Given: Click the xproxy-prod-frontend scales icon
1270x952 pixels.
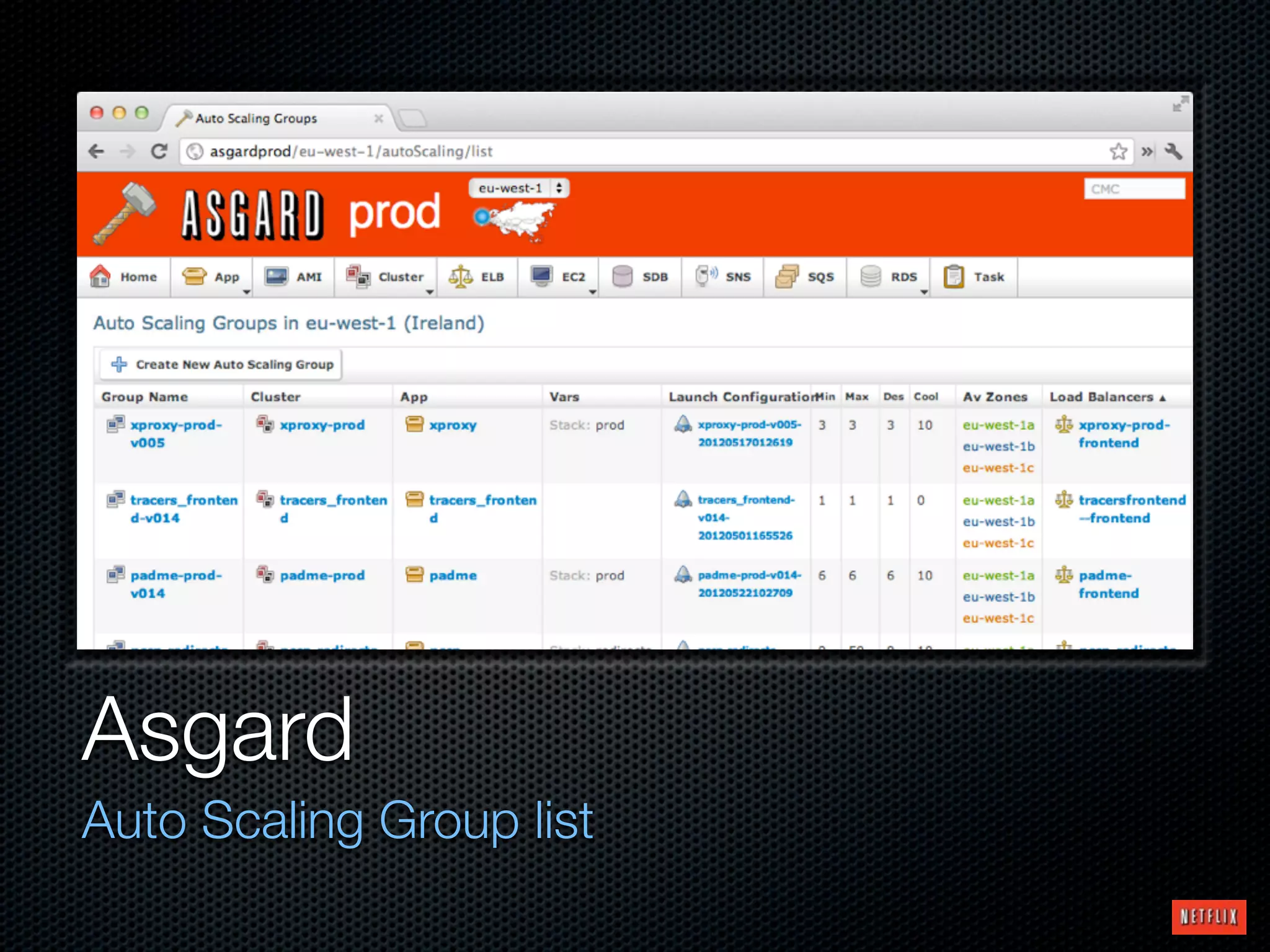Looking at the screenshot, I should [x=1064, y=424].
